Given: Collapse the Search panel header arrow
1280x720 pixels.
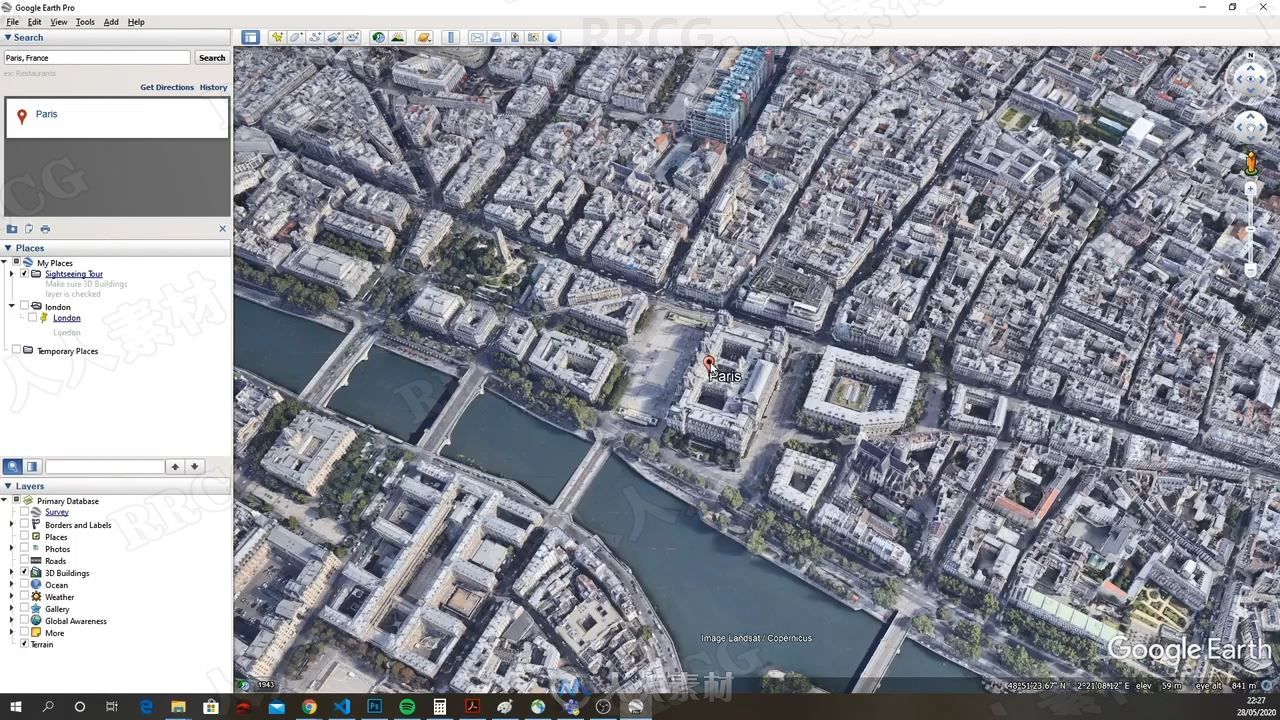Looking at the screenshot, I should 8,37.
